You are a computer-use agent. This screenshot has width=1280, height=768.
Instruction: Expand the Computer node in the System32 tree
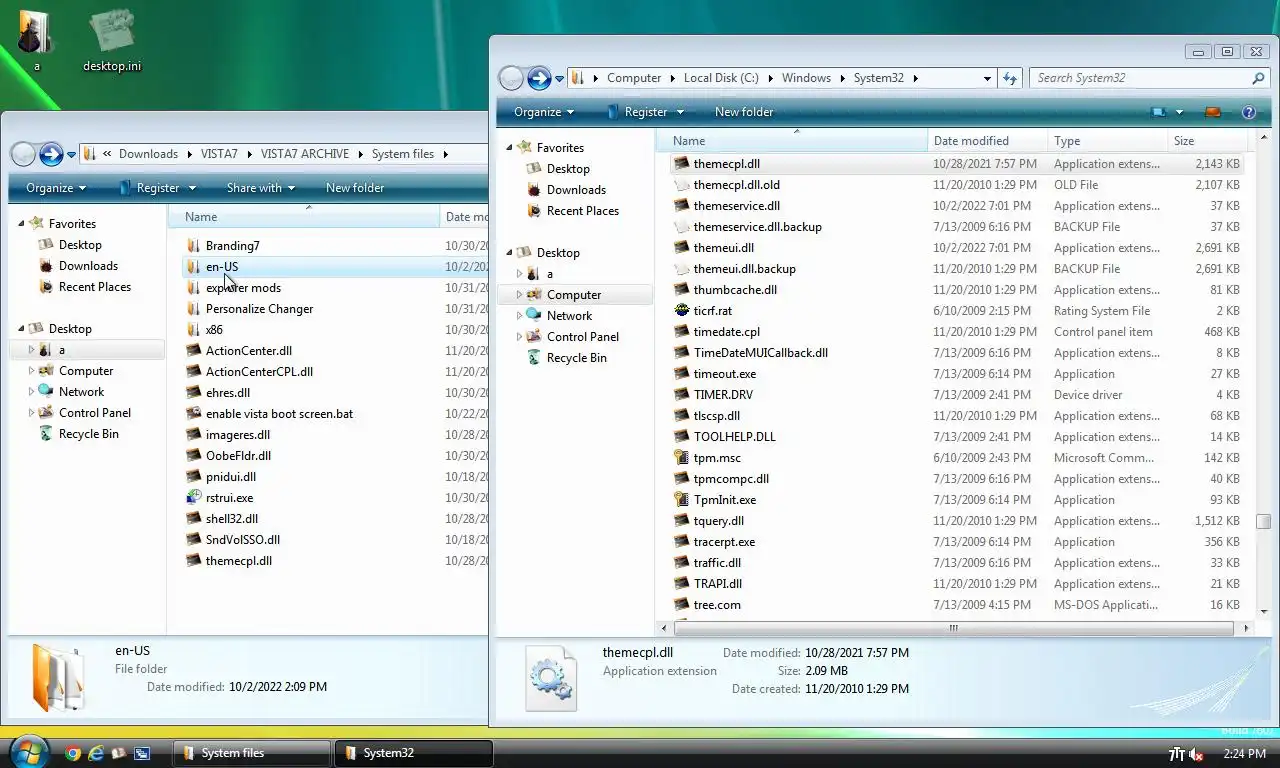point(519,295)
